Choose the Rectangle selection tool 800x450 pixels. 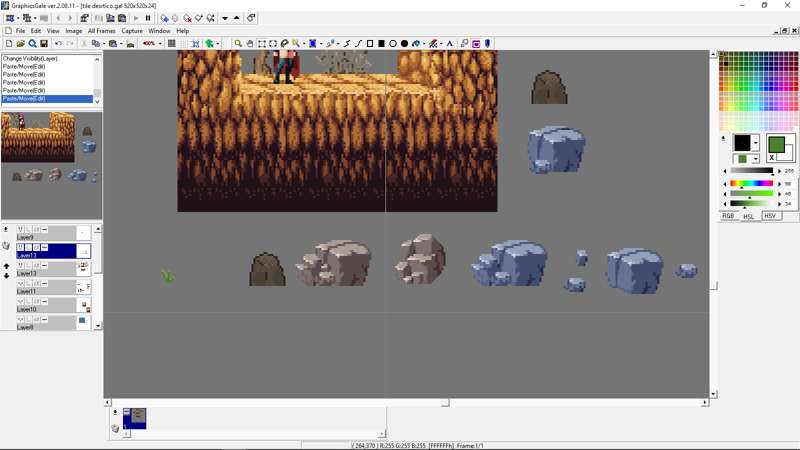262,44
